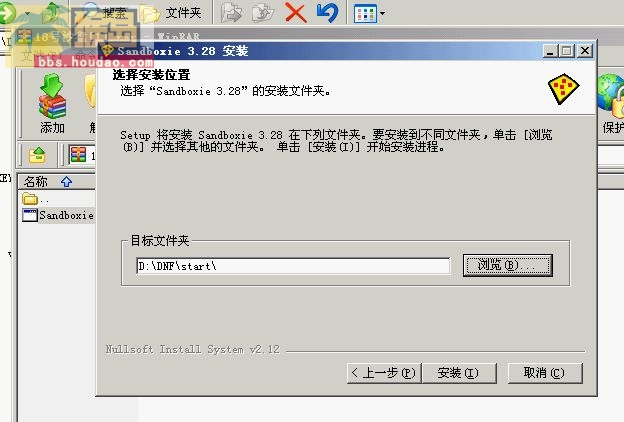624x422 pixels.
Task: Click the Sandboxie yellow diamond logo
Action: pyautogui.click(x=564, y=89)
